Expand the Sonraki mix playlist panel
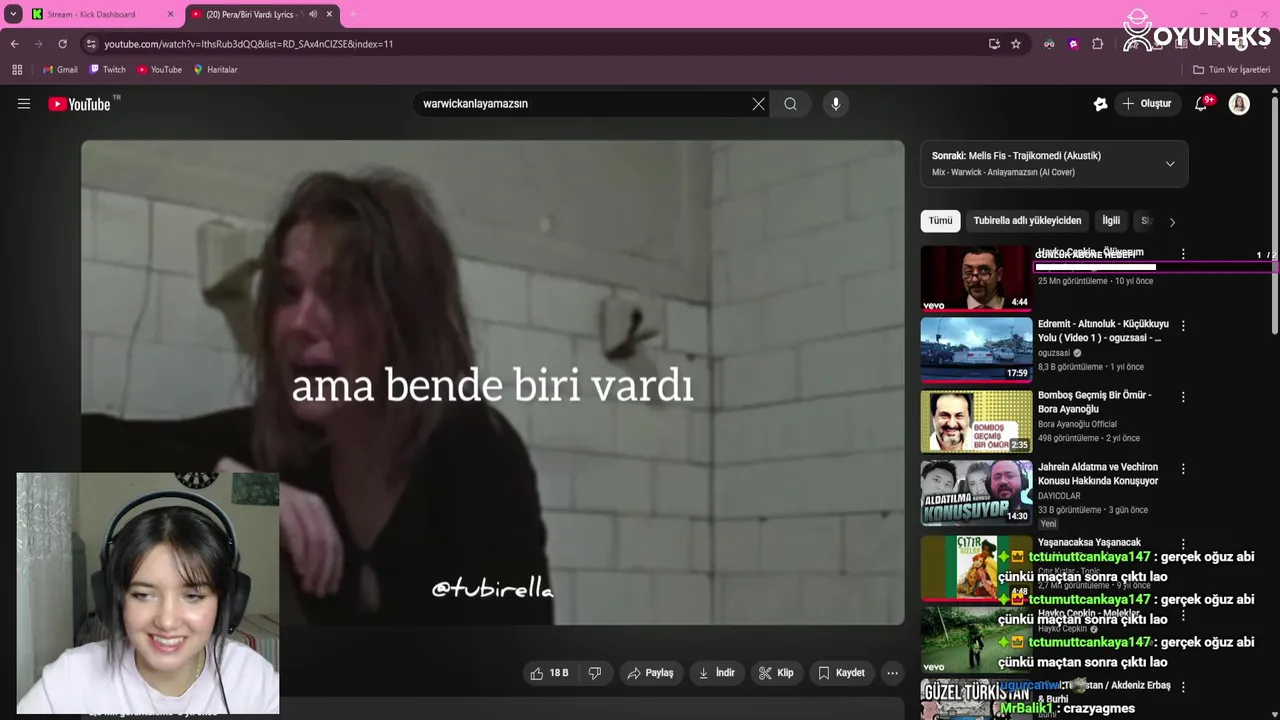This screenshot has width=1280, height=720. point(1170,164)
